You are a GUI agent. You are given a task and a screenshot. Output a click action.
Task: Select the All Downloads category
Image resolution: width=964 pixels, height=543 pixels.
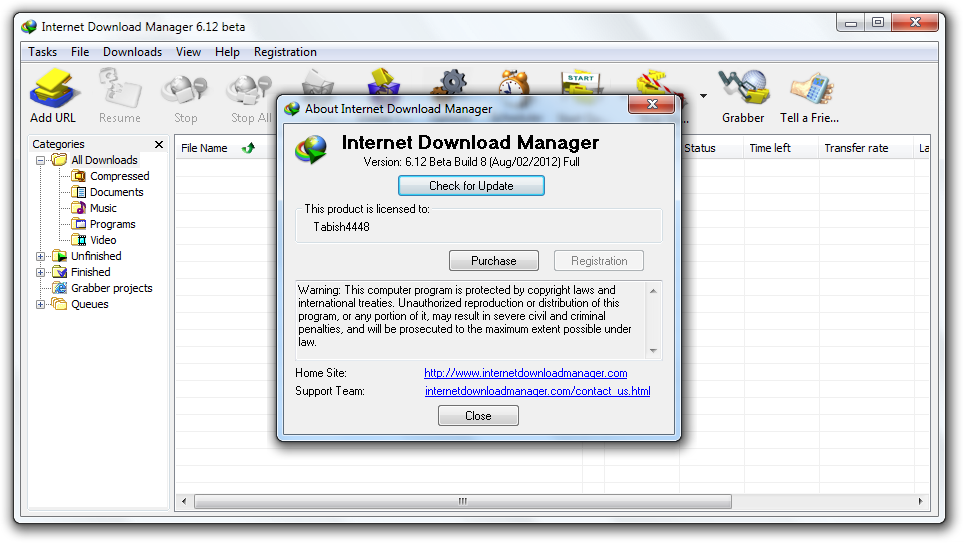pyautogui.click(x=104, y=160)
